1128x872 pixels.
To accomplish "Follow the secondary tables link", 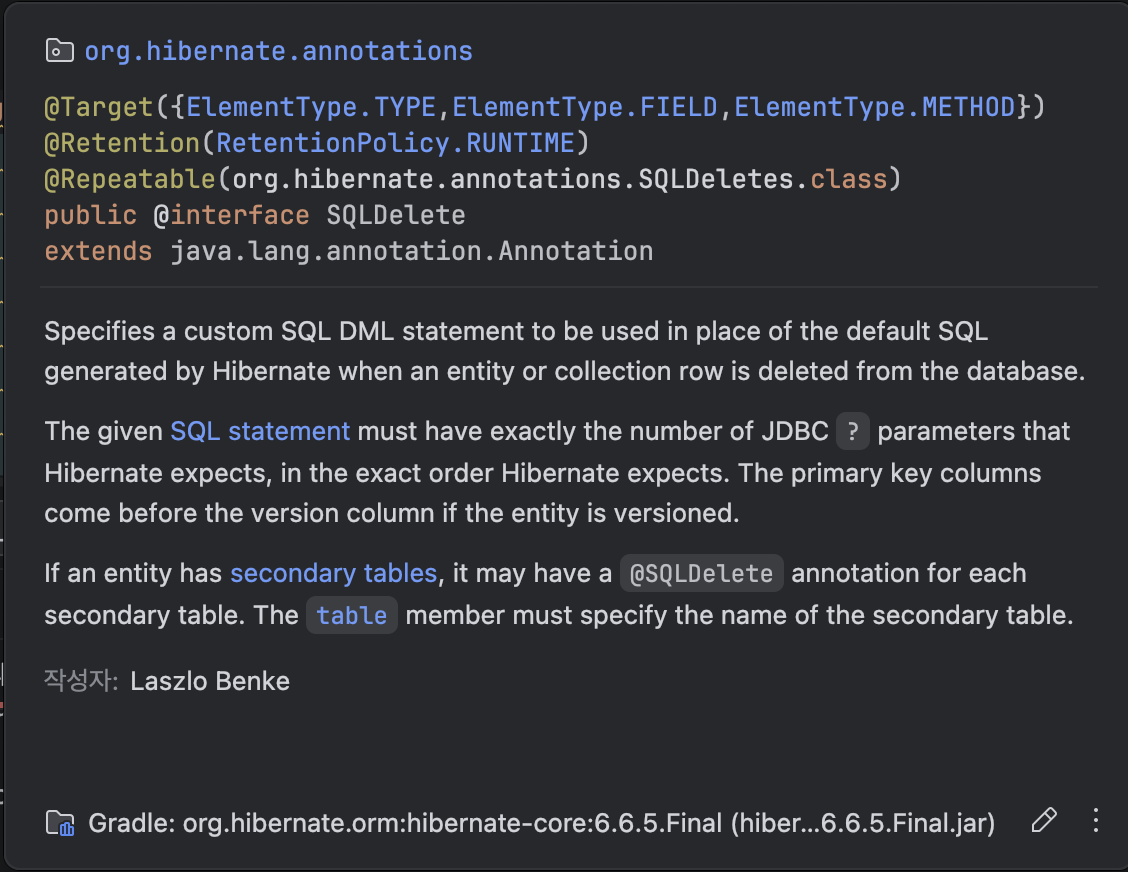I will (334, 573).
